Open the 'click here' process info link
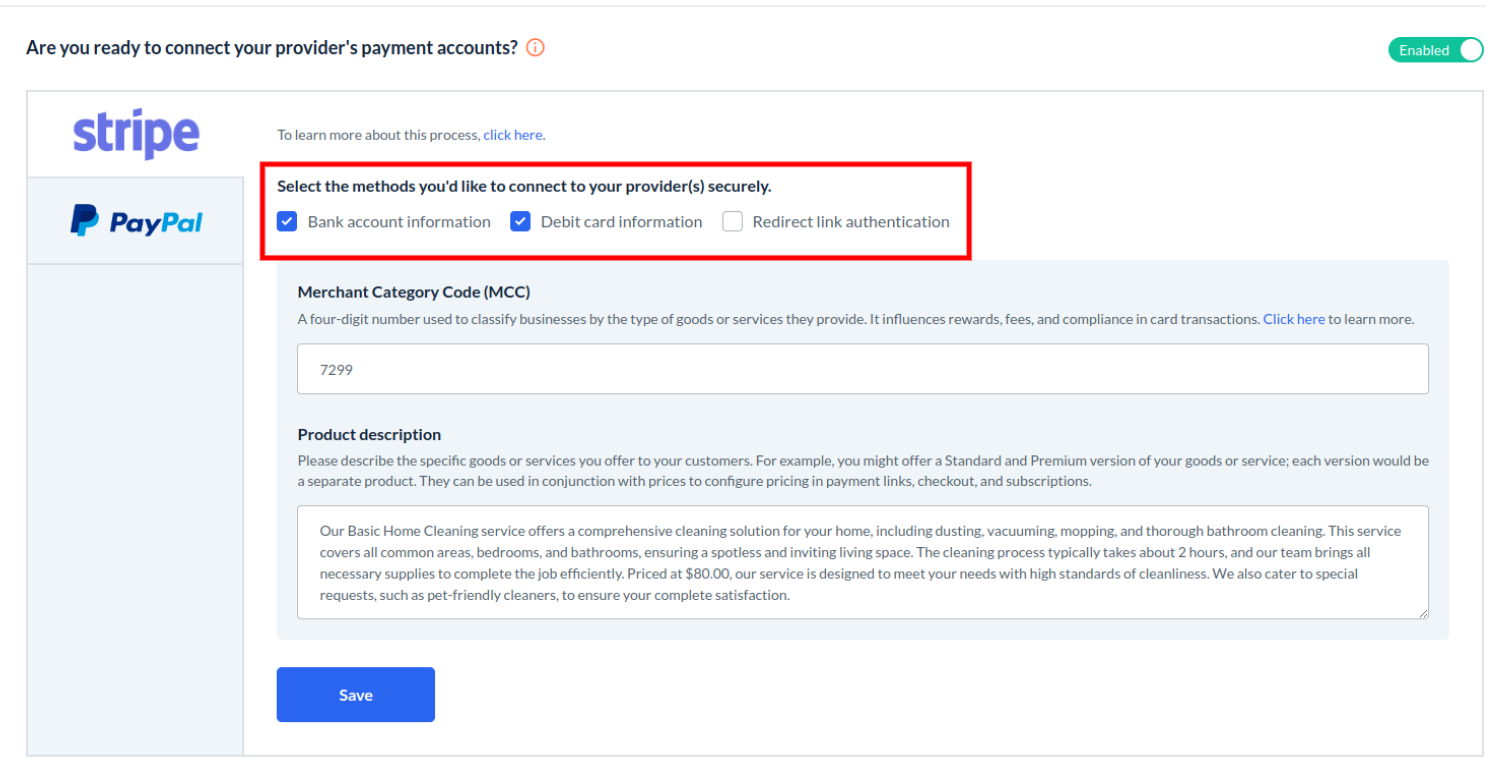 (514, 135)
